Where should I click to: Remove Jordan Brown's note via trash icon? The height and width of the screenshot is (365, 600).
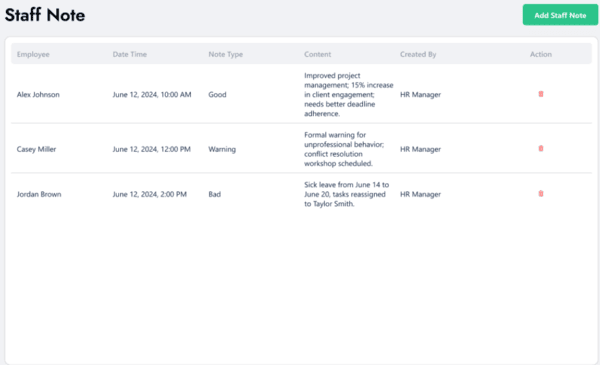coord(541,194)
